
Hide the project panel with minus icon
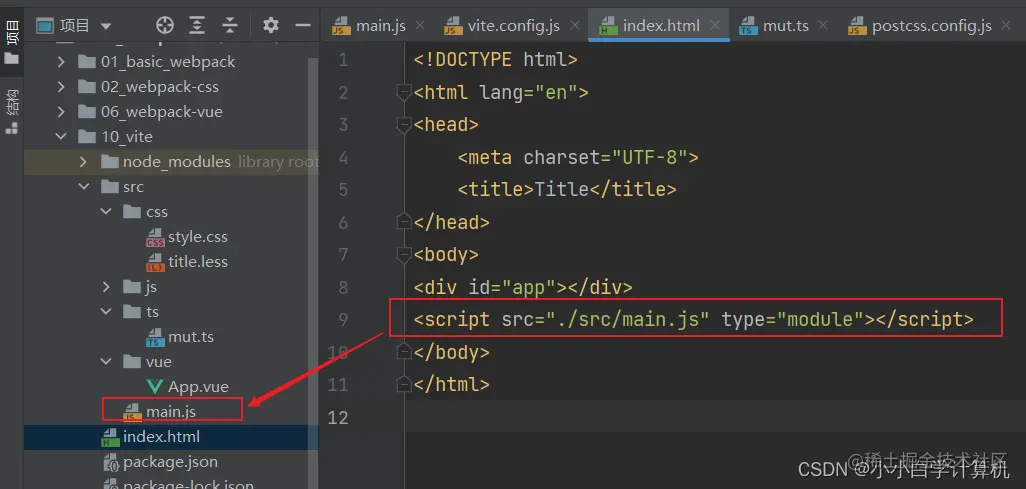point(302,26)
